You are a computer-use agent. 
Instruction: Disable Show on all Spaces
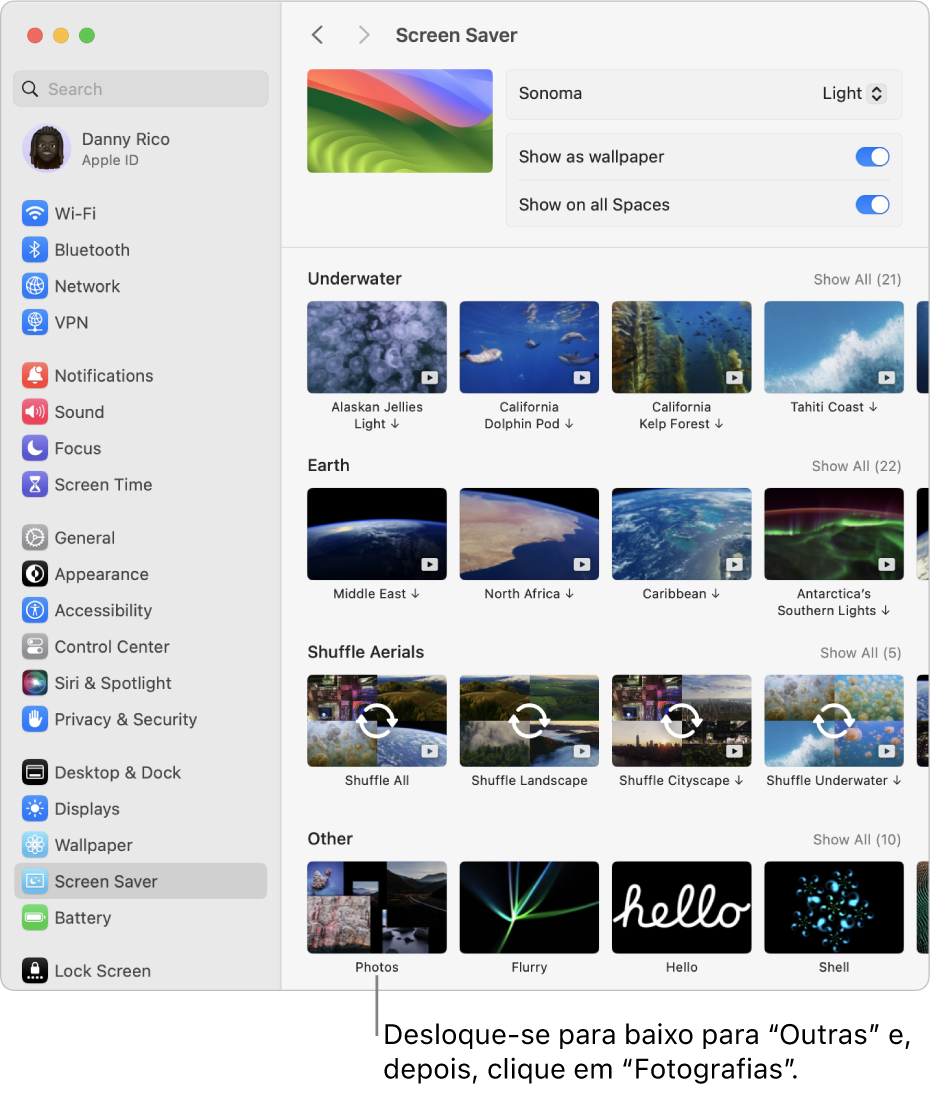pos(872,205)
